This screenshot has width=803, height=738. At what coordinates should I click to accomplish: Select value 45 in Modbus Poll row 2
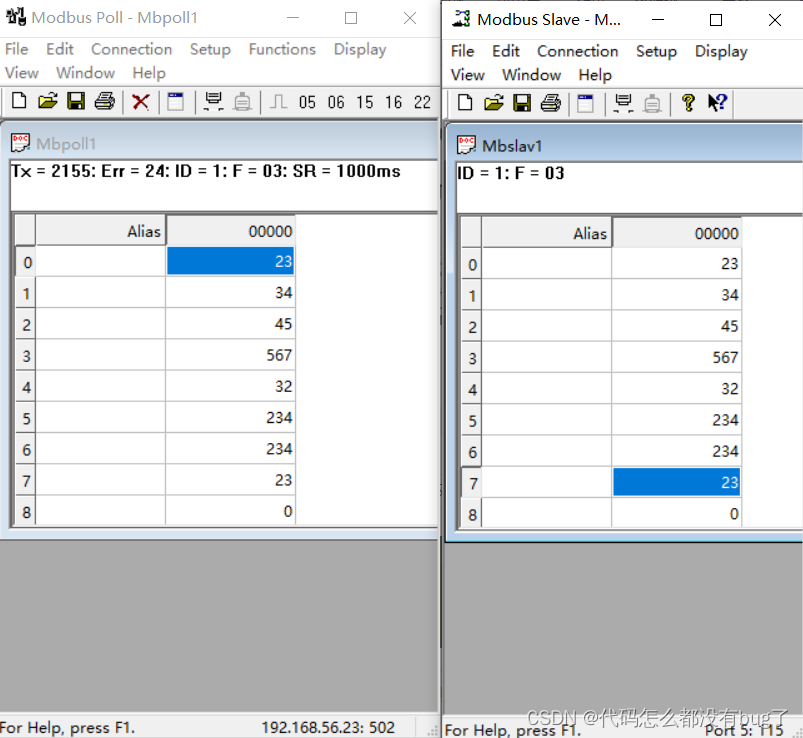pos(230,324)
